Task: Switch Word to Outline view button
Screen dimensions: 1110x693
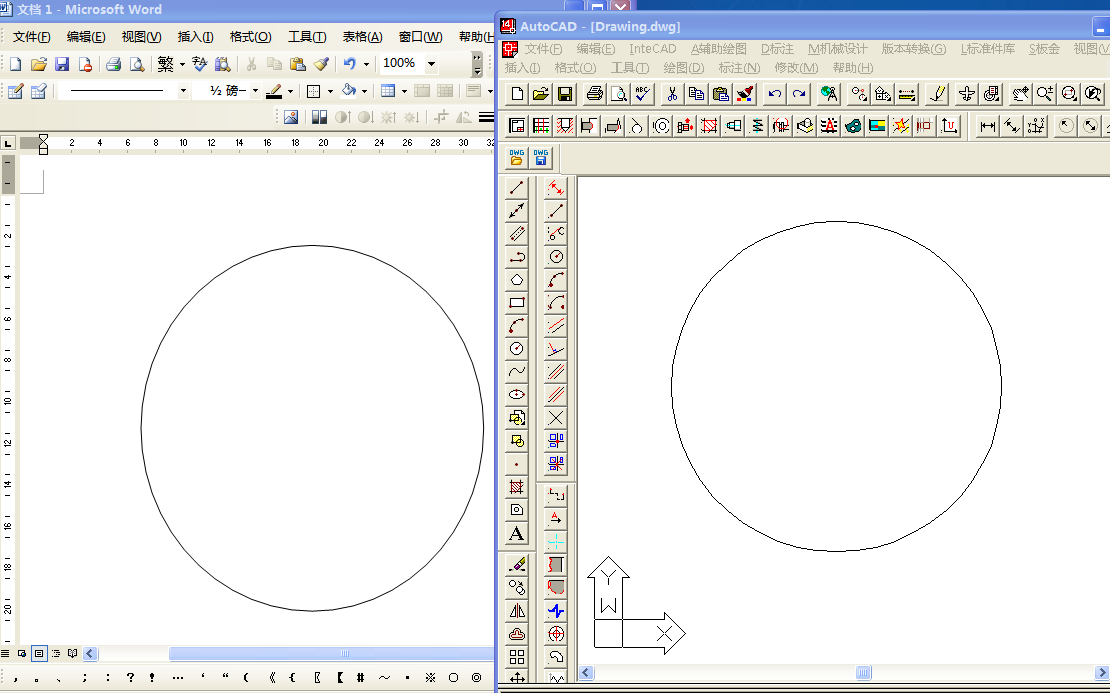Action: [x=56, y=653]
